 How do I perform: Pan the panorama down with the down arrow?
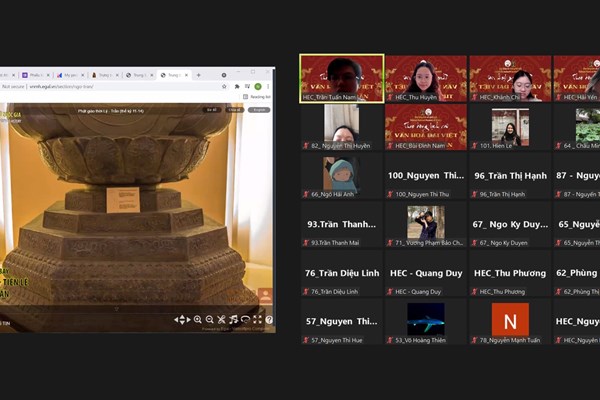182,323
